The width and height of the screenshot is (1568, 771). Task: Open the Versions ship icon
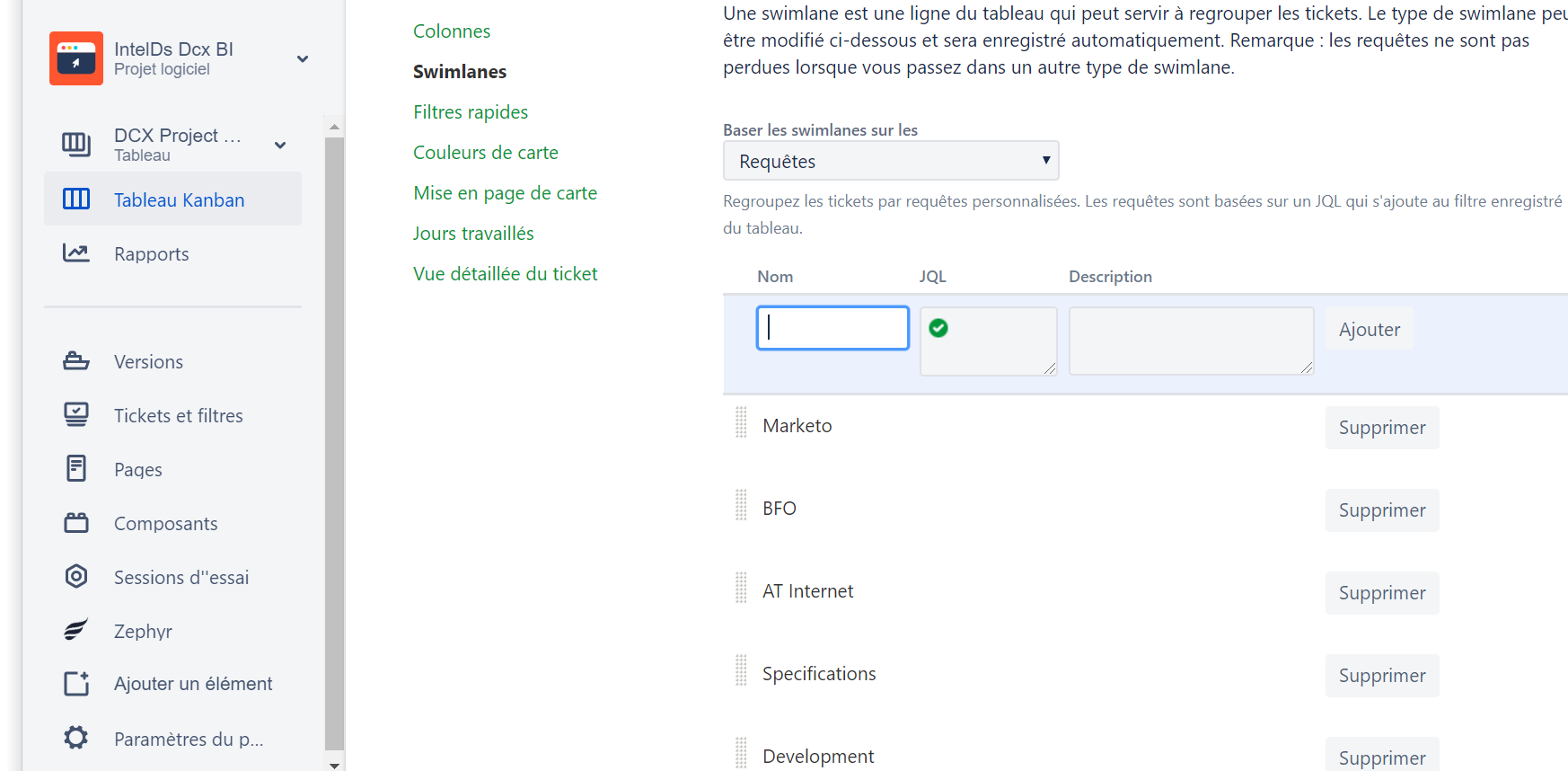coord(76,361)
